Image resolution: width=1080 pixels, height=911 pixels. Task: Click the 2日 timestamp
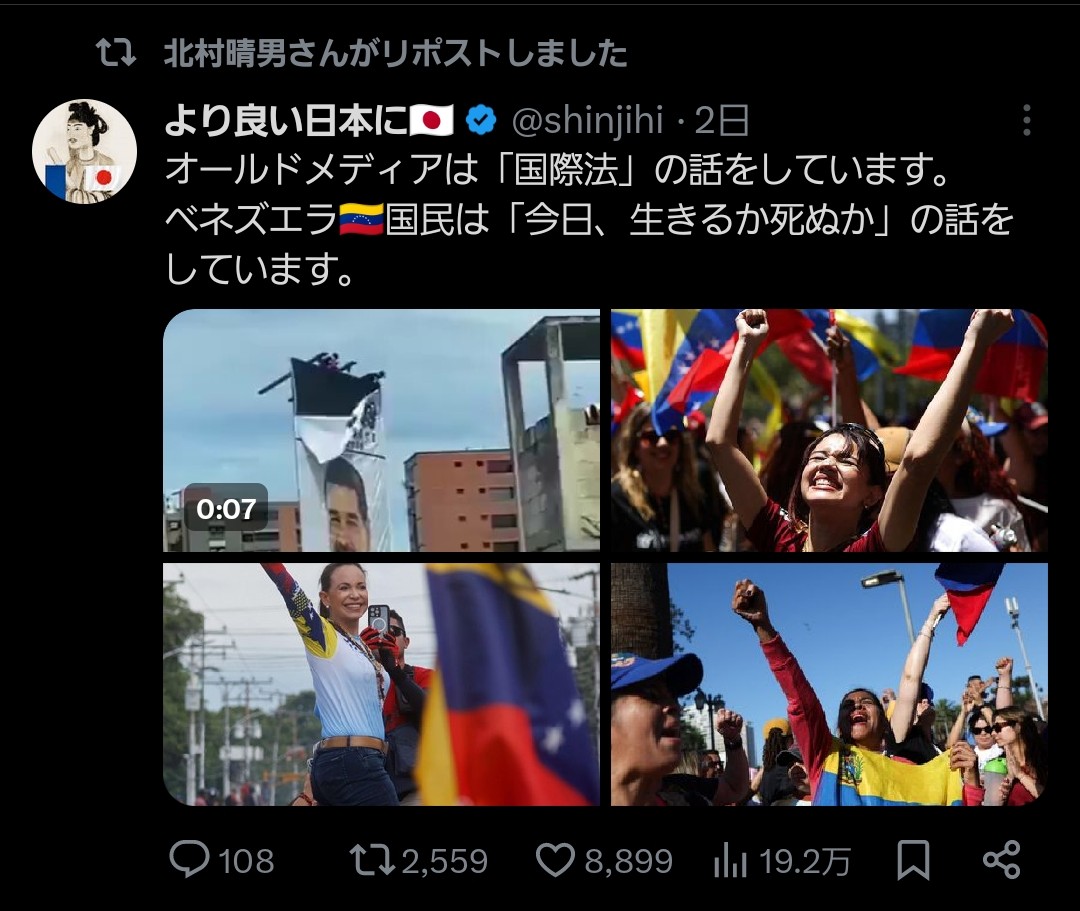722,121
